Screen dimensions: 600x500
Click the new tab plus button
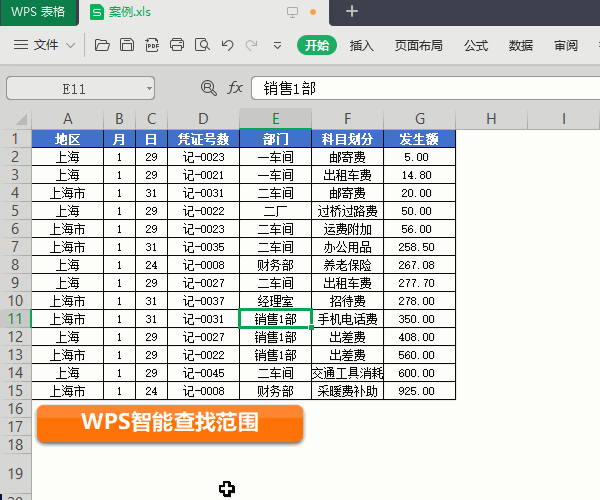(351, 12)
